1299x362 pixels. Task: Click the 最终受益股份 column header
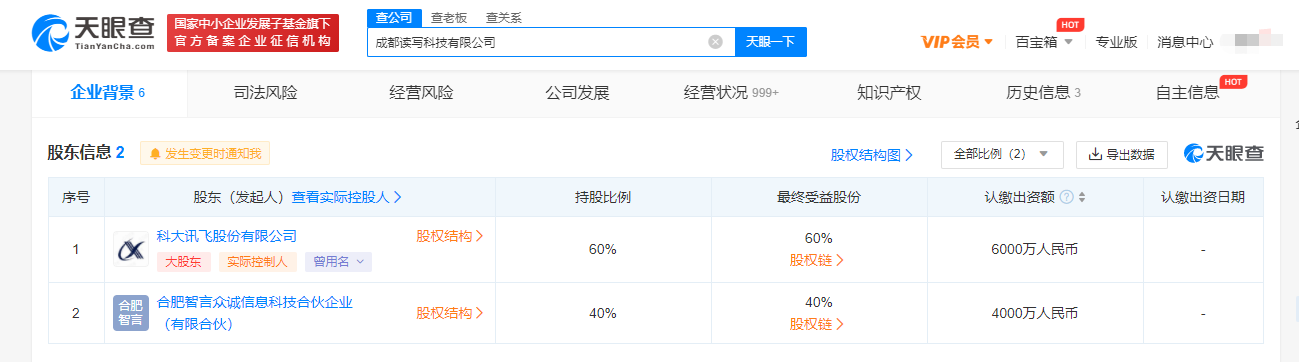coord(818,197)
